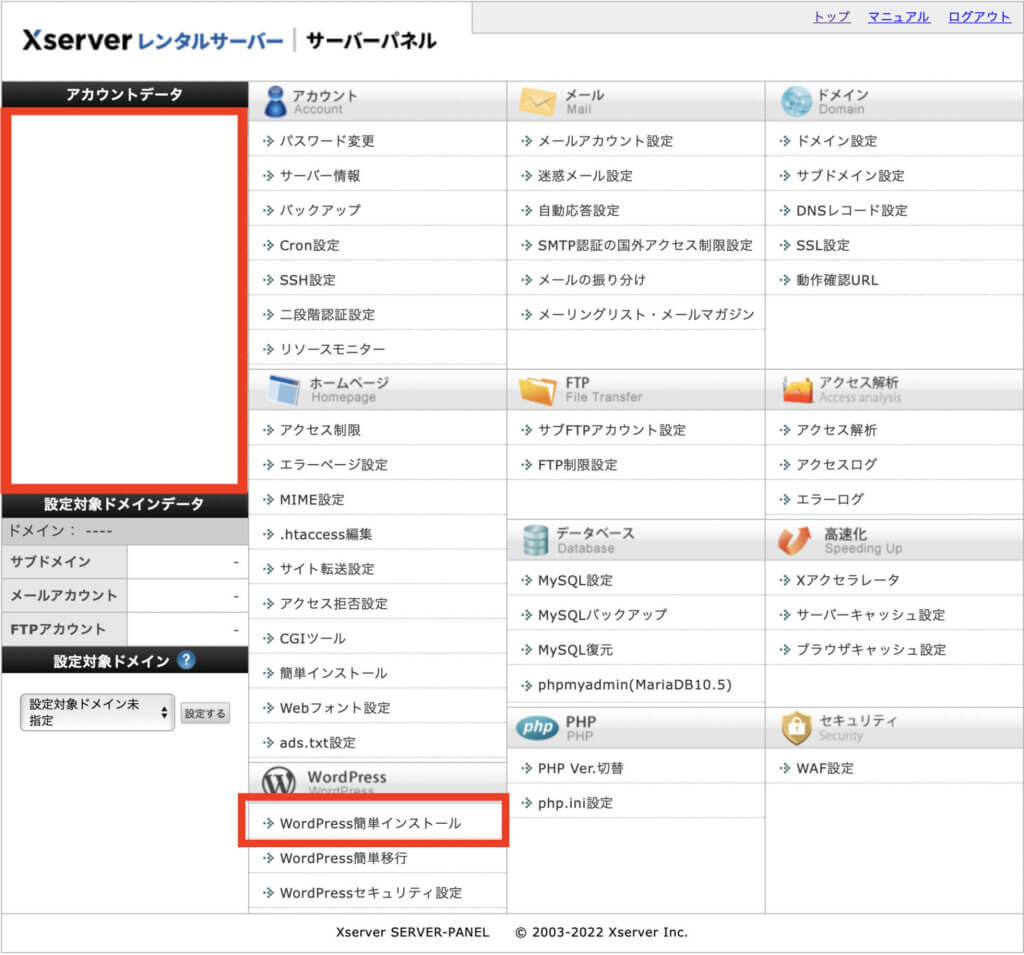Open 動作確認URL
This screenshot has height=955, width=1024.
837,280
